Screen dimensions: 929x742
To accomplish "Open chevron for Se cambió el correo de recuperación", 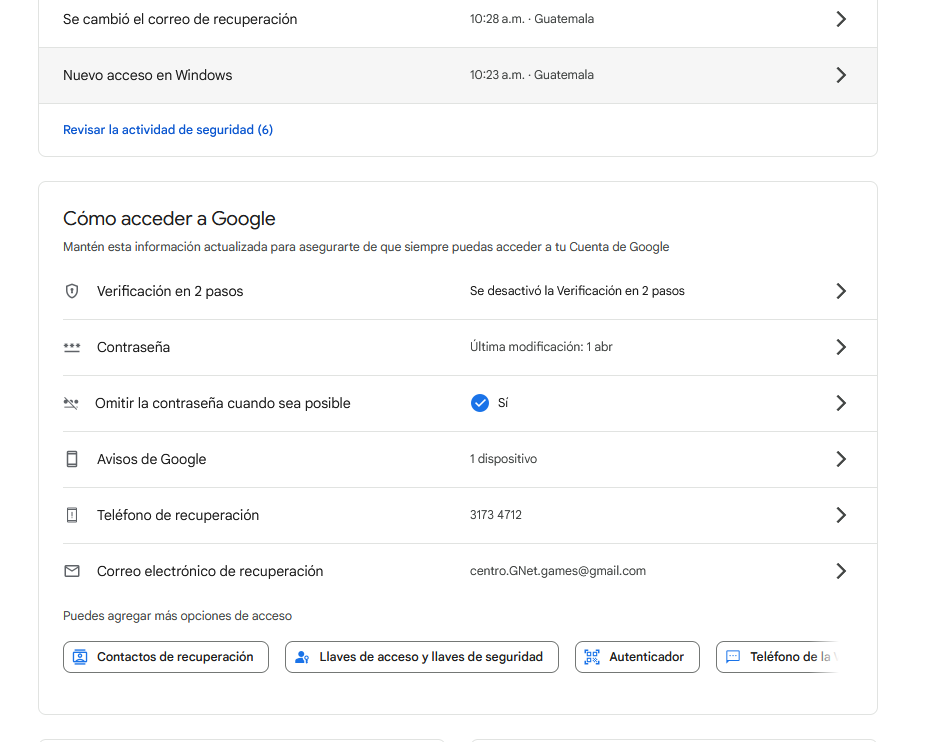I will (x=841, y=19).
